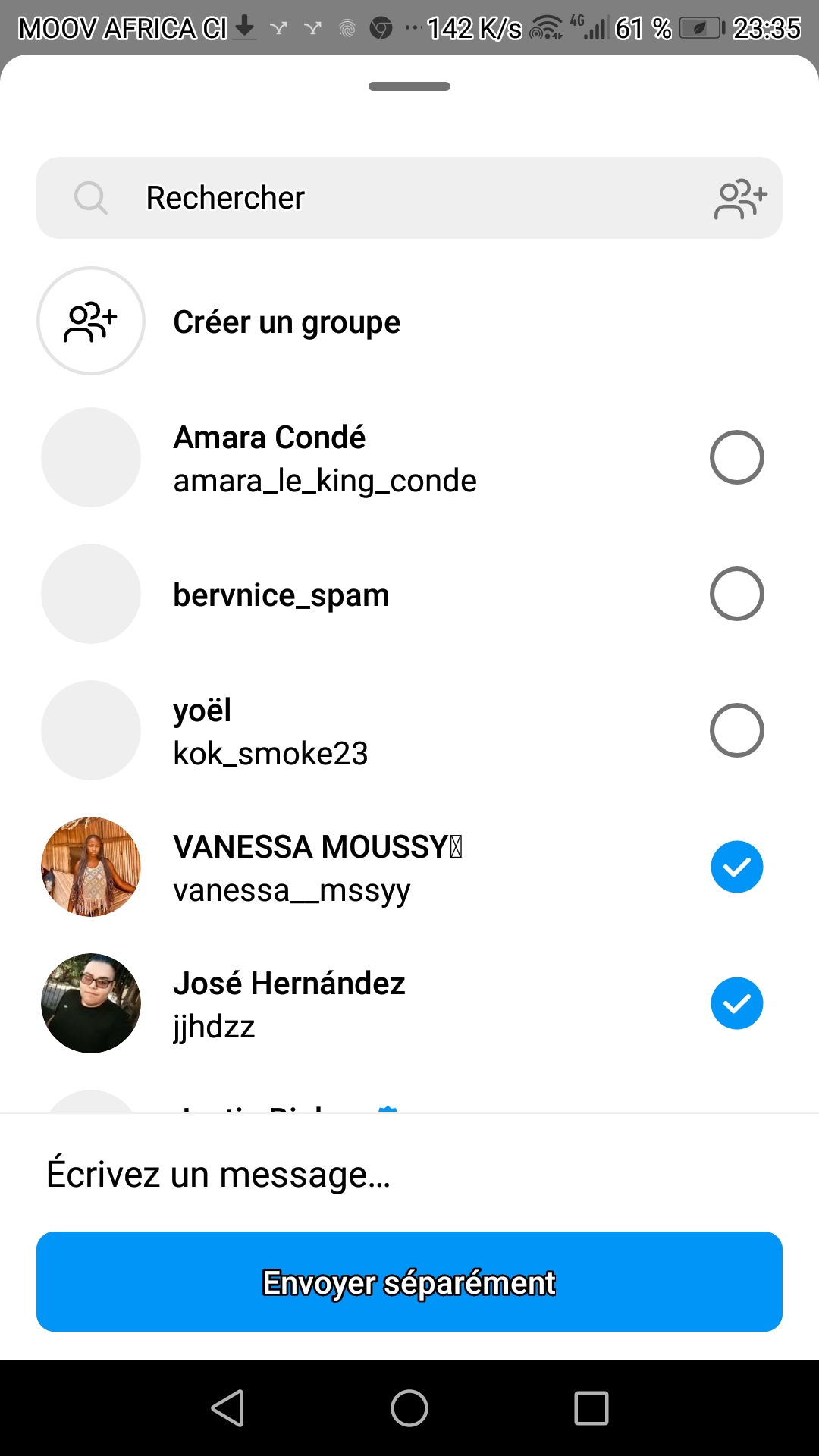
Task: Select bervnice_spam recipient checkbox
Action: (736, 594)
